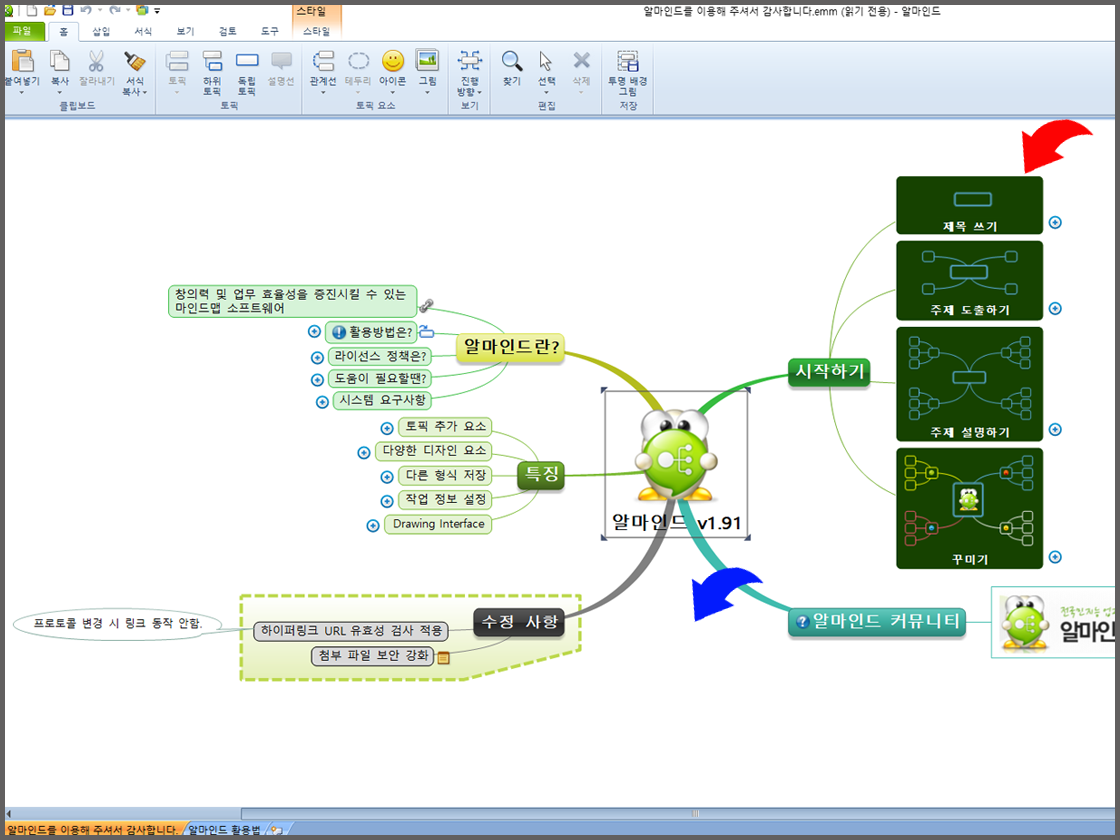Click the open folder quick access icon
The height and width of the screenshot is (840, 1120).
pos(50,11)
